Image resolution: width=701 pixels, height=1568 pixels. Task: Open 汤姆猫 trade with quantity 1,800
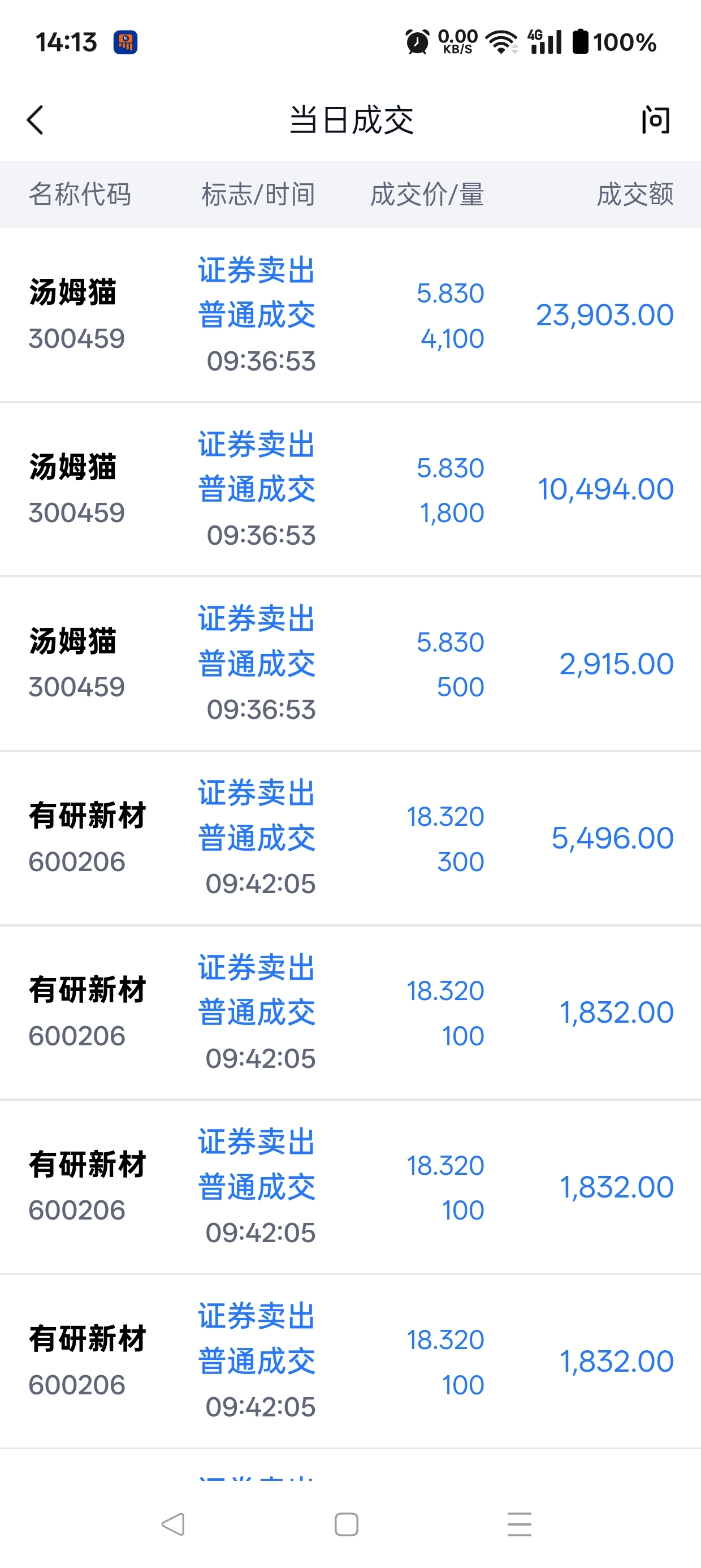(350, 489)
